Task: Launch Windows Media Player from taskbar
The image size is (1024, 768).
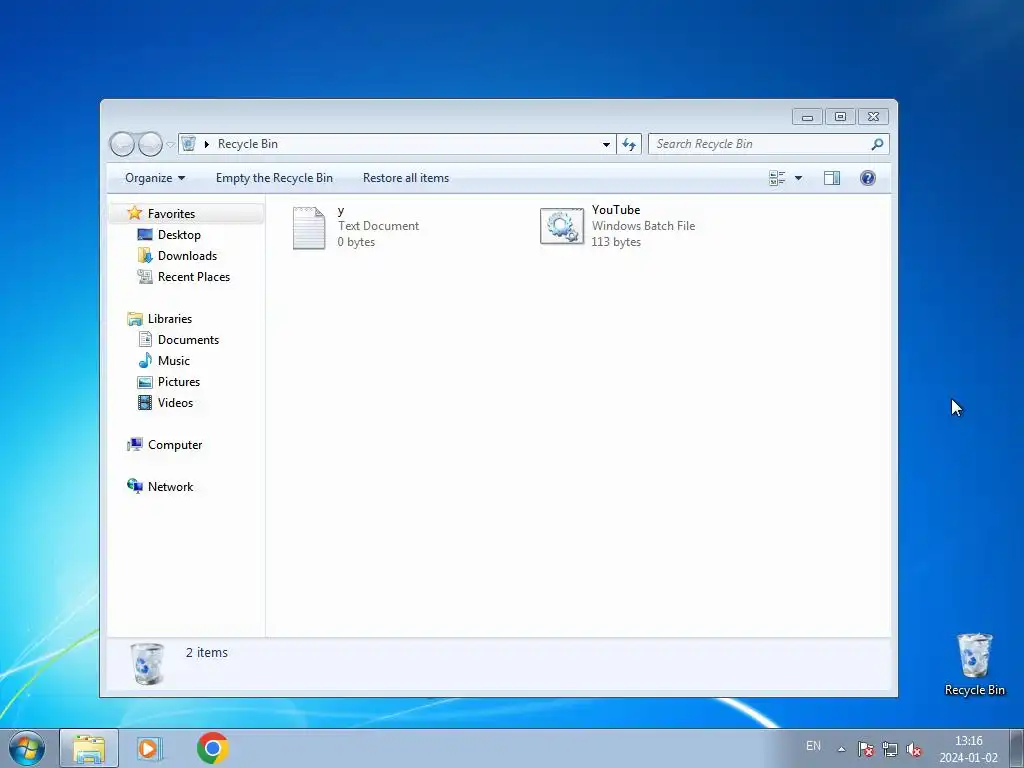Action: pyautogui.click(x=150, y=748)
